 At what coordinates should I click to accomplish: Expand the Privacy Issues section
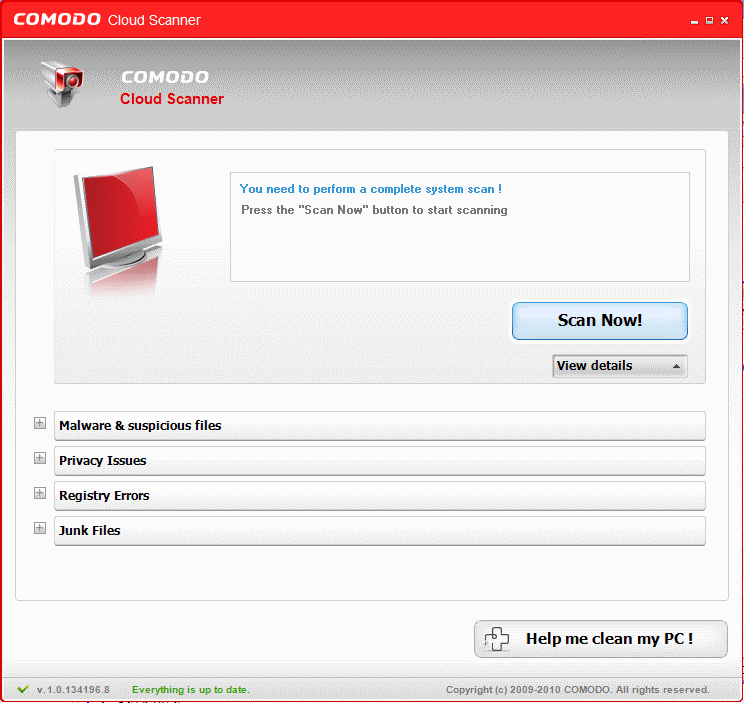point(40,458)
